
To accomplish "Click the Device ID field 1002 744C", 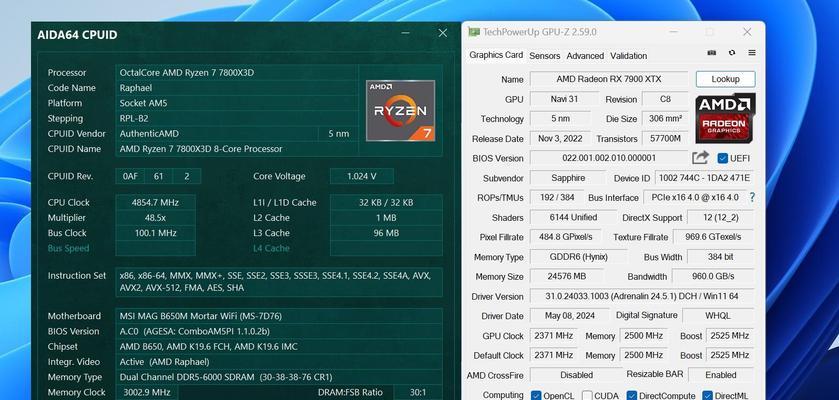I will [x=704, y=178].
